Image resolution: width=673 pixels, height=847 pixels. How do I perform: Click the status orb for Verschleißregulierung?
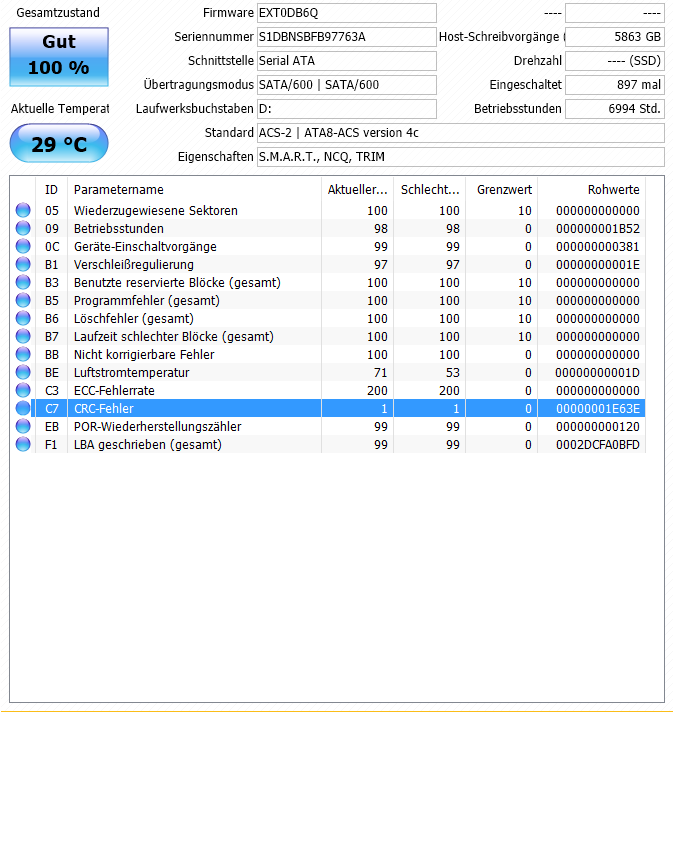tap(23, 264)
